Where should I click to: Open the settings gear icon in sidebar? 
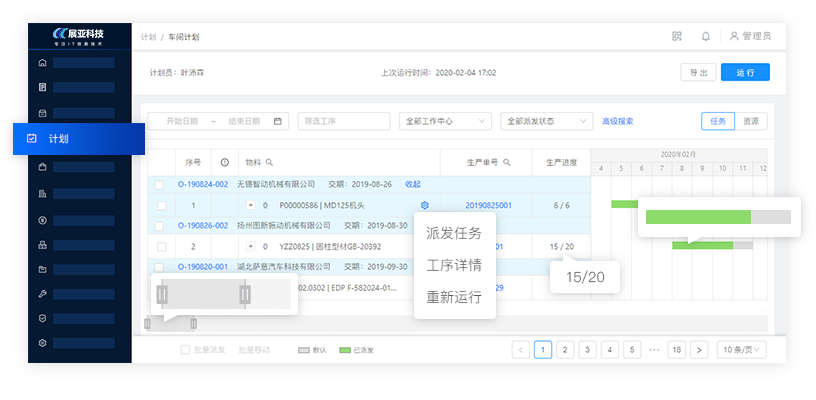pos(43,343)
